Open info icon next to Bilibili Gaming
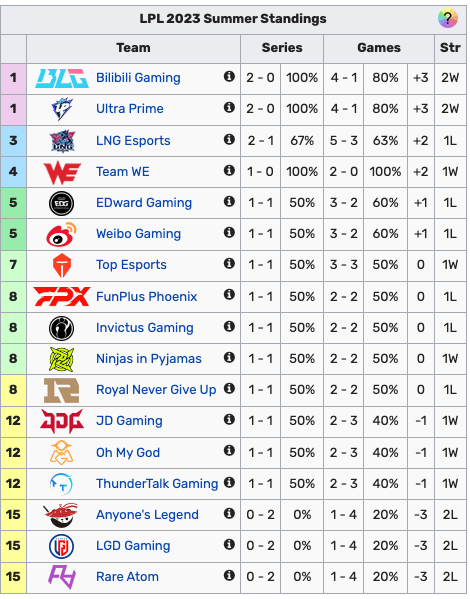The image size is (470, 599). point(229,76)
